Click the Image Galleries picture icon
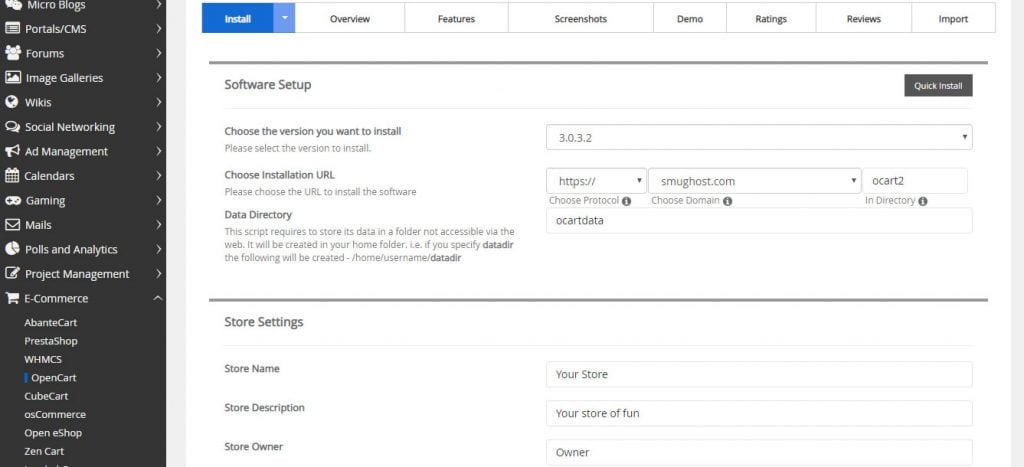 pyautogui.click(x=12, y=78)
